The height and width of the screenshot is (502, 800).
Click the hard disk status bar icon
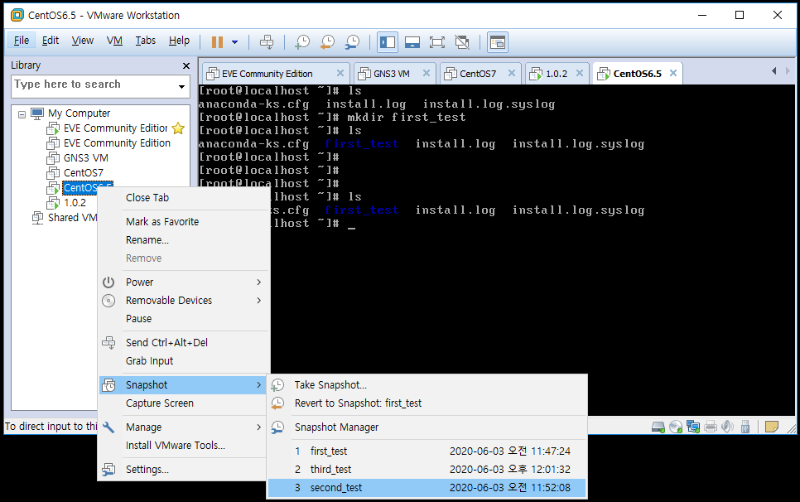pyautogui.click(x=658, y=426)
